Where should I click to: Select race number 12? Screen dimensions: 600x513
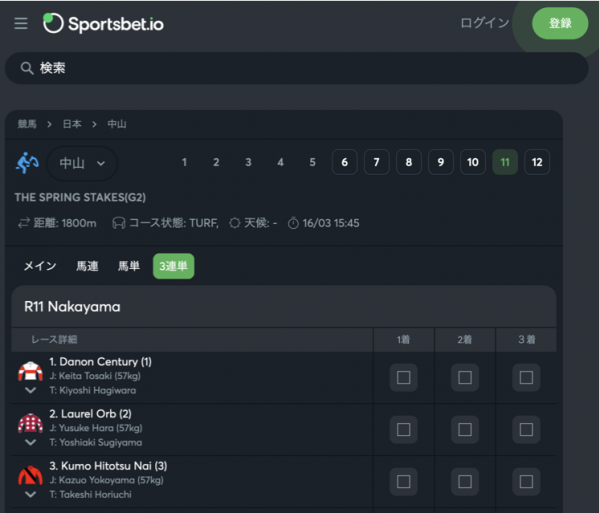[537, 162]
